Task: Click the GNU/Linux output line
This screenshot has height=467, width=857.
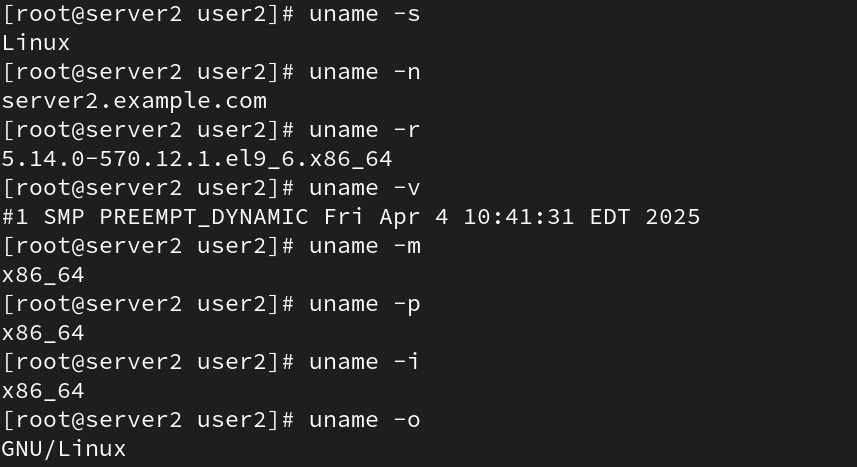Action: [x=64, y=449]
